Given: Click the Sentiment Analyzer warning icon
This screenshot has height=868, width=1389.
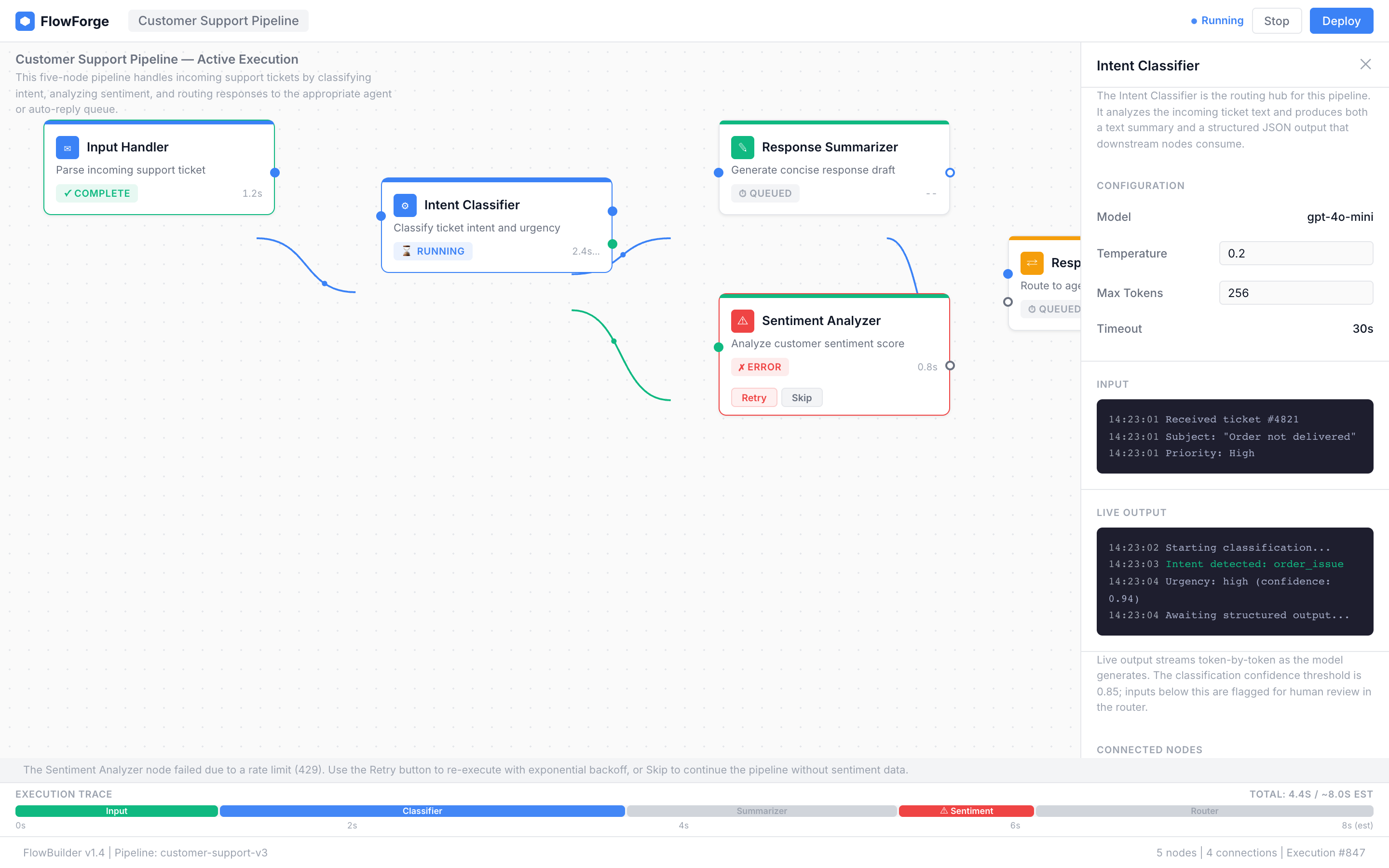Looking at the screenshot, I should (742, 321).
